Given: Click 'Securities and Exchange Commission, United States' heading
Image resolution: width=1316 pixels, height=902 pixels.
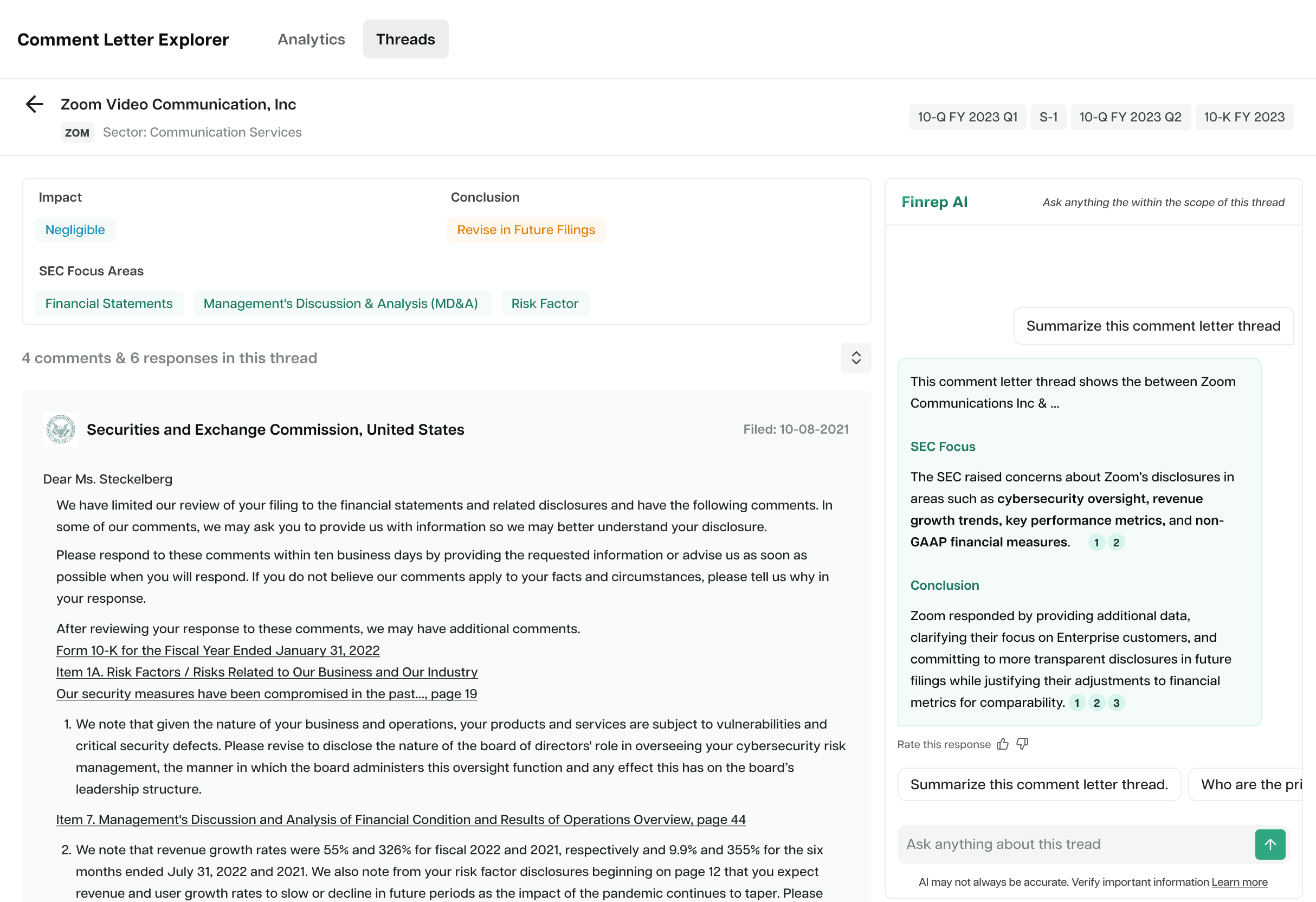Looking at the screenshot, I should (275, 430).
